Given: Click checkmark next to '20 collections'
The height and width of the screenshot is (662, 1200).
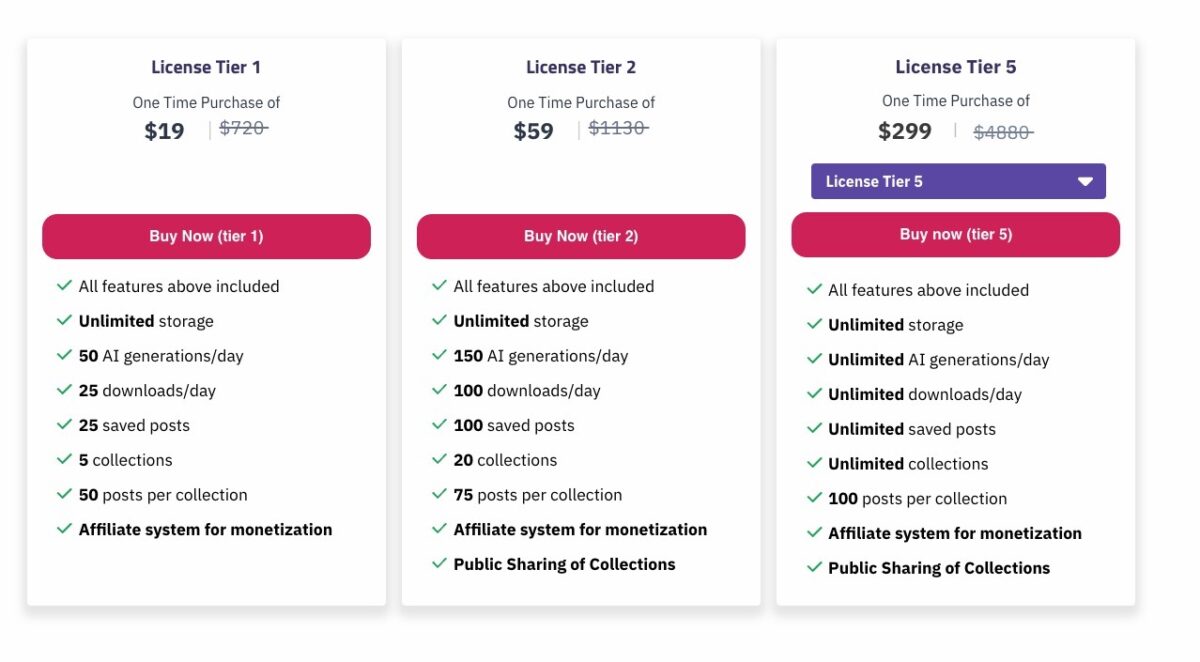Looking at the screenshot, I should [x=439, y=459].
